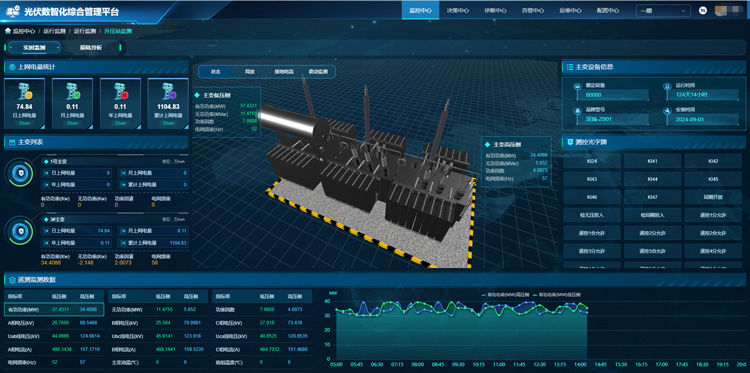Select the tower icon with value 1104.83

(168, 91)
